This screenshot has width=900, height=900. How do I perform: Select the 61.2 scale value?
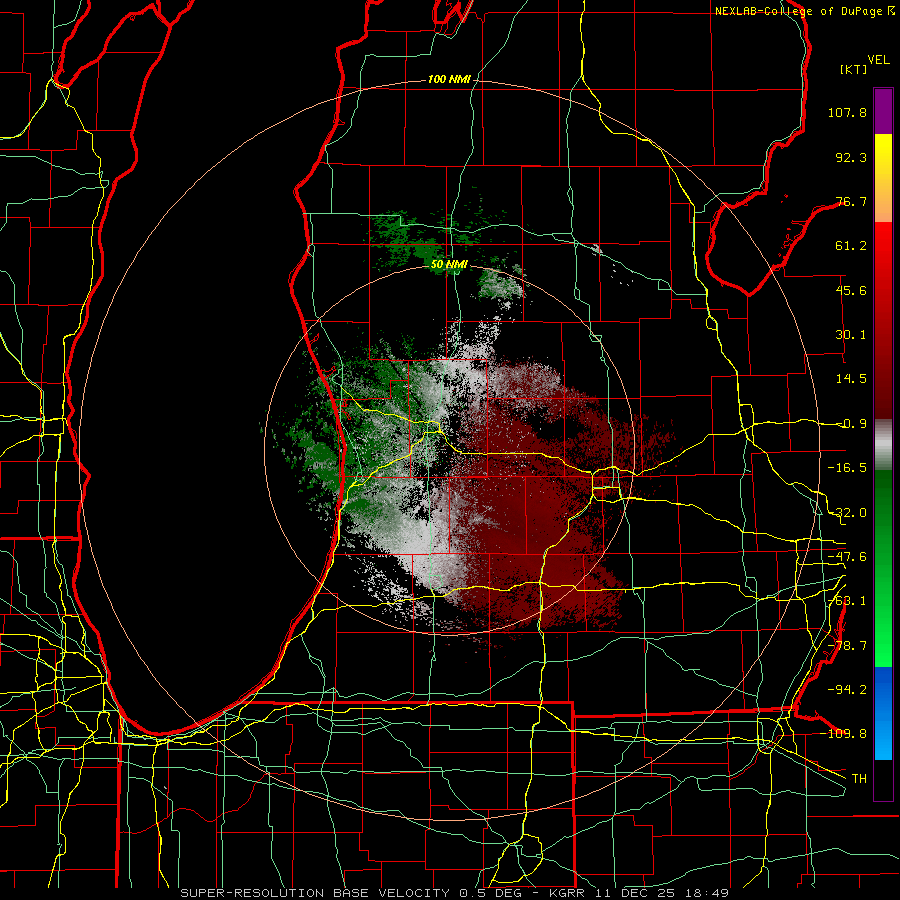pyautogui.click(x=851, y=246)
